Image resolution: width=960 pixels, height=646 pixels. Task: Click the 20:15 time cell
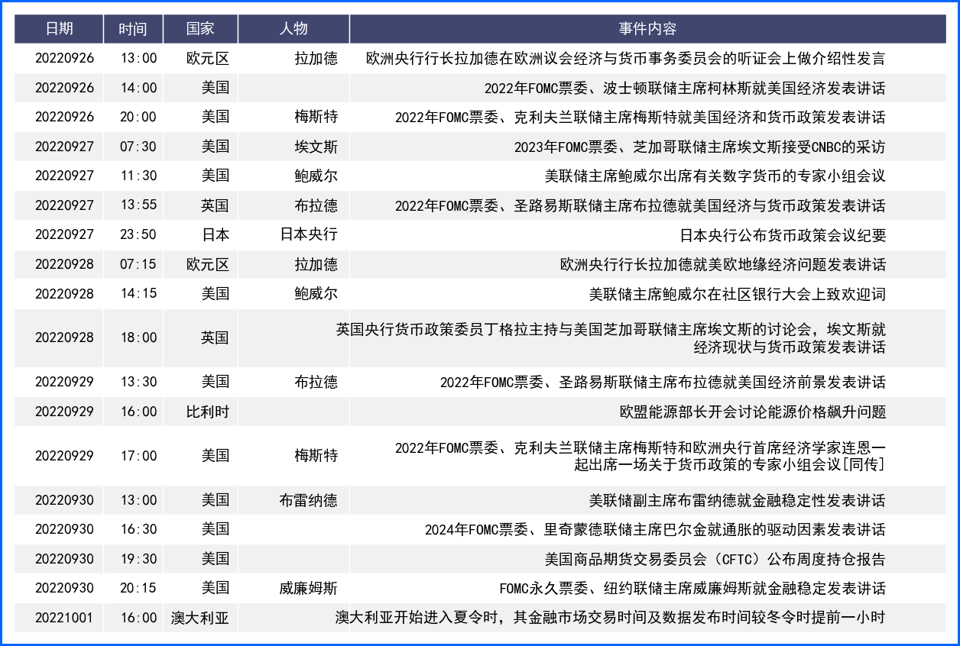(139, 588)
